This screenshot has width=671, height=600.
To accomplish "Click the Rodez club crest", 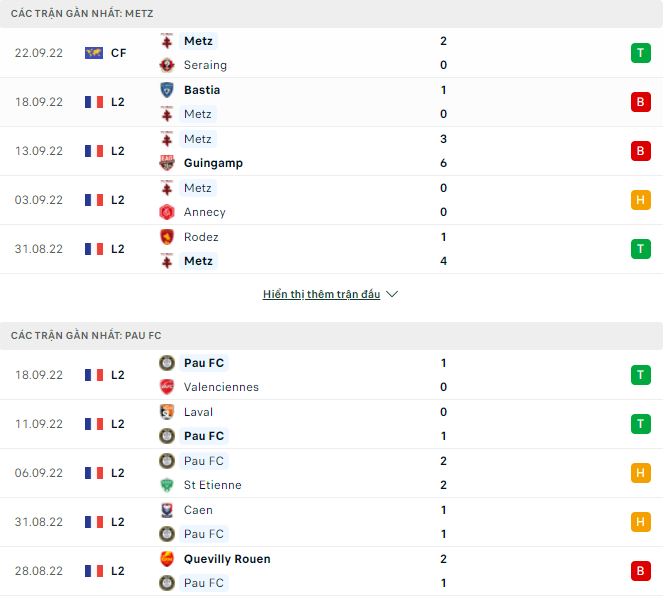I will click(x=167, y=237).
